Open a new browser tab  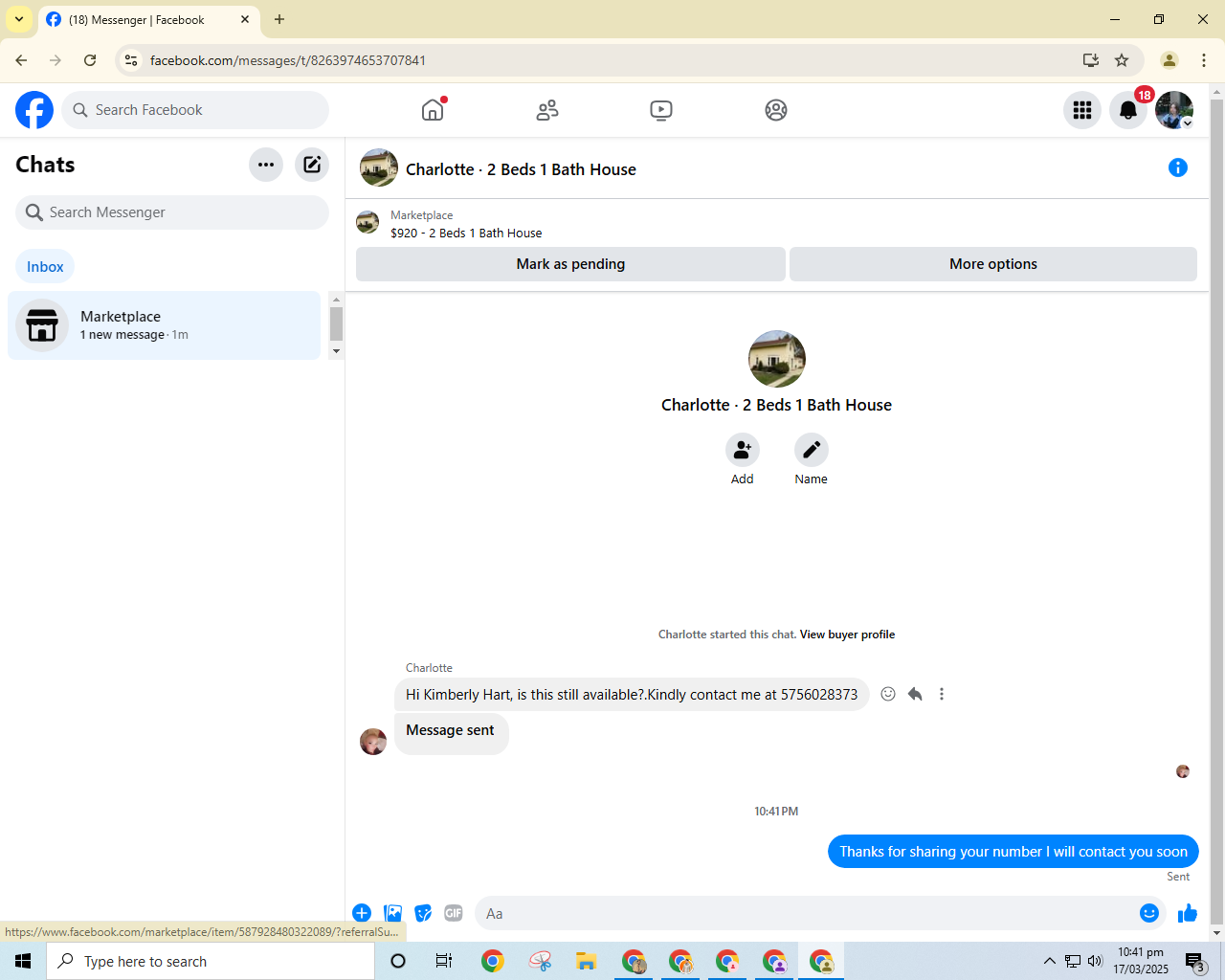pyautogui.click(x=279, y=19)
